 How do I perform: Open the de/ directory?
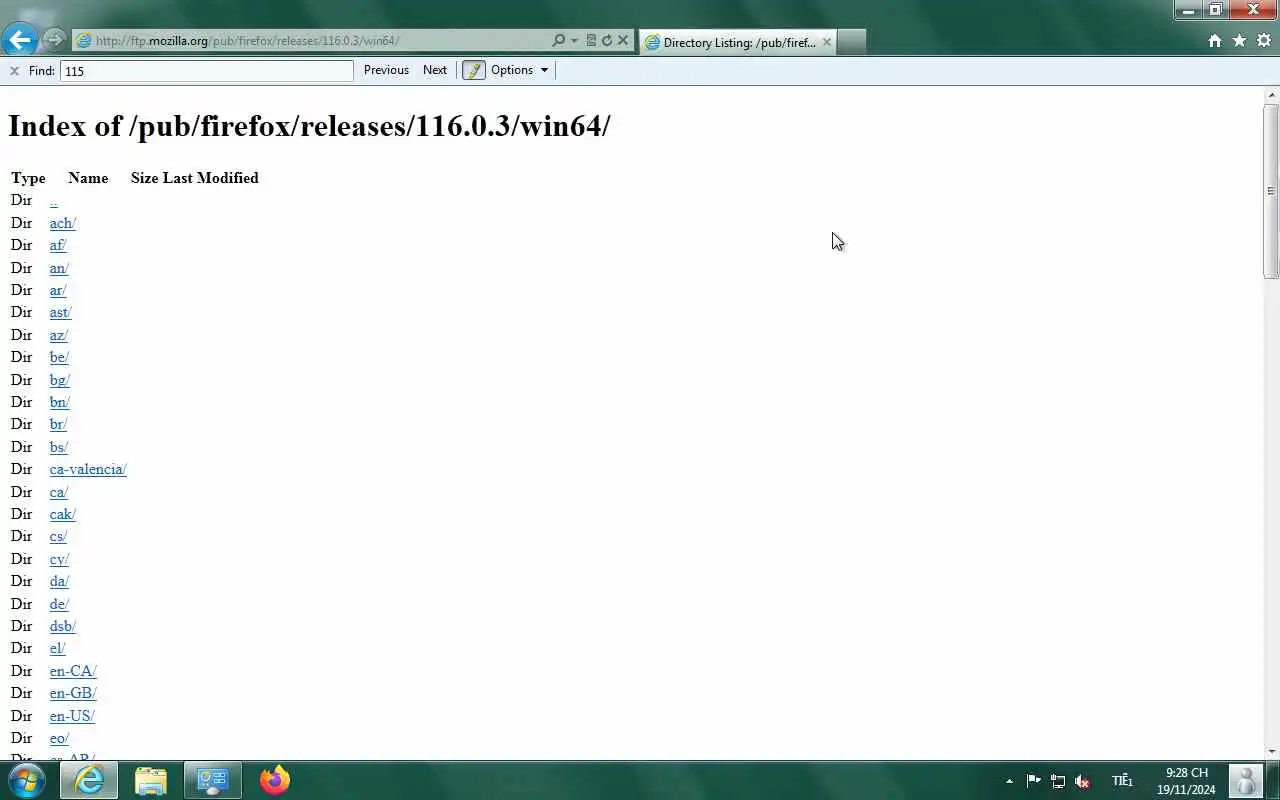[59, 604]
